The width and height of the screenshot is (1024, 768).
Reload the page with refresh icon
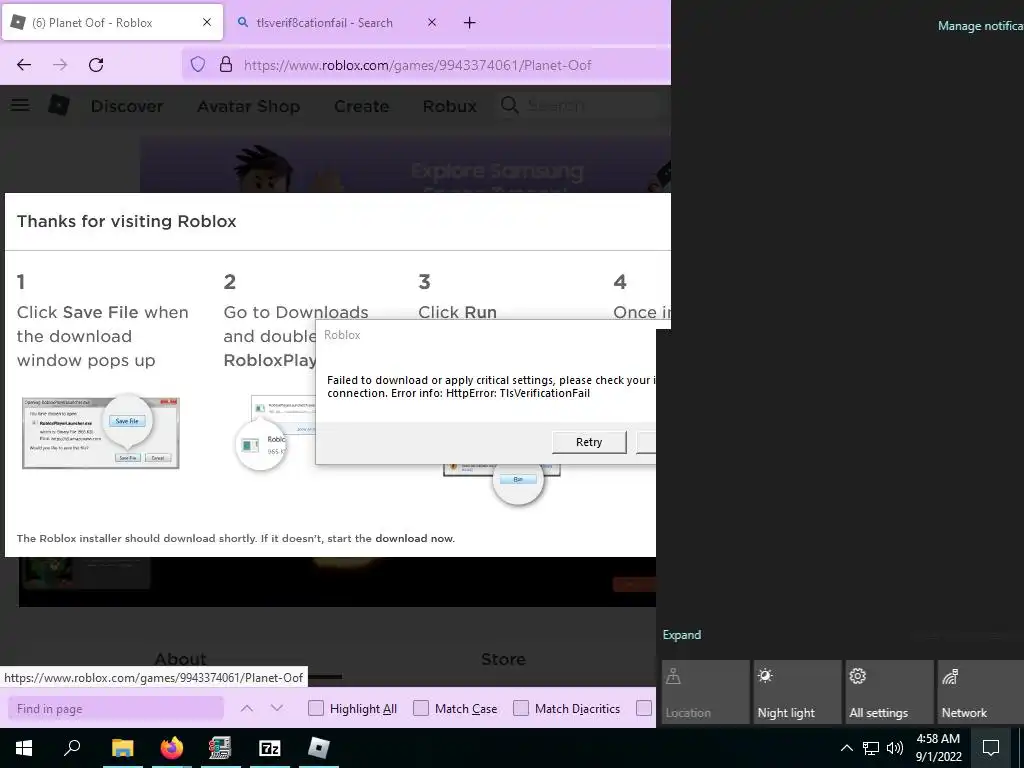96,65
